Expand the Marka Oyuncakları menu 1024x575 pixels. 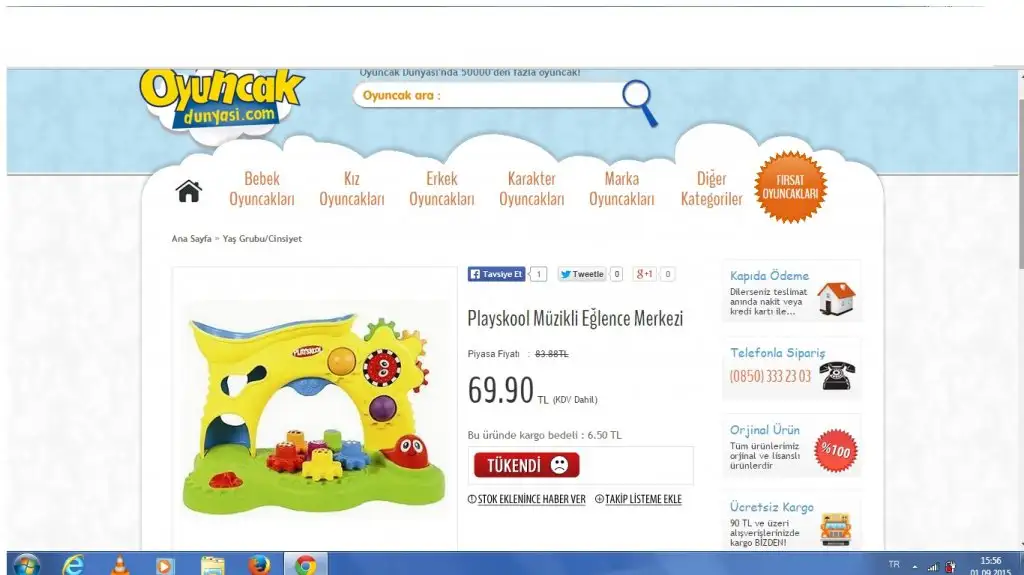tap(622, 189)
